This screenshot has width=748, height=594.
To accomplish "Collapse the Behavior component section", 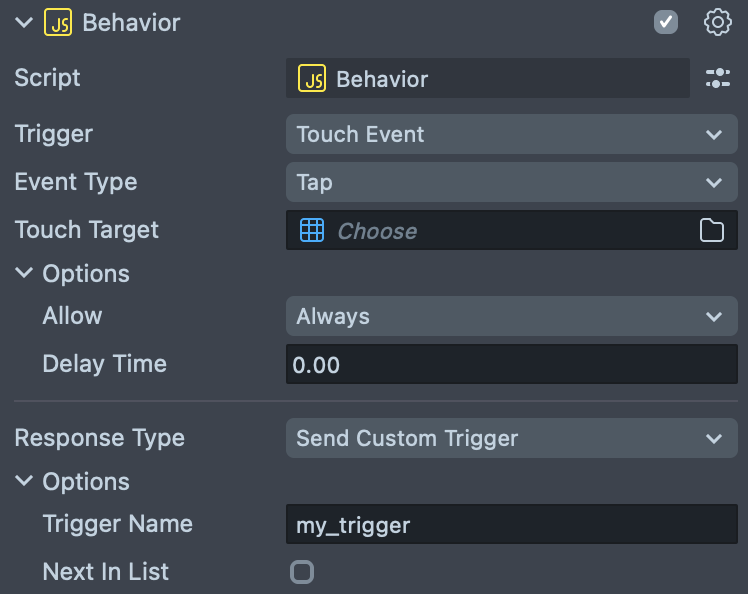I will pos(24,23).
